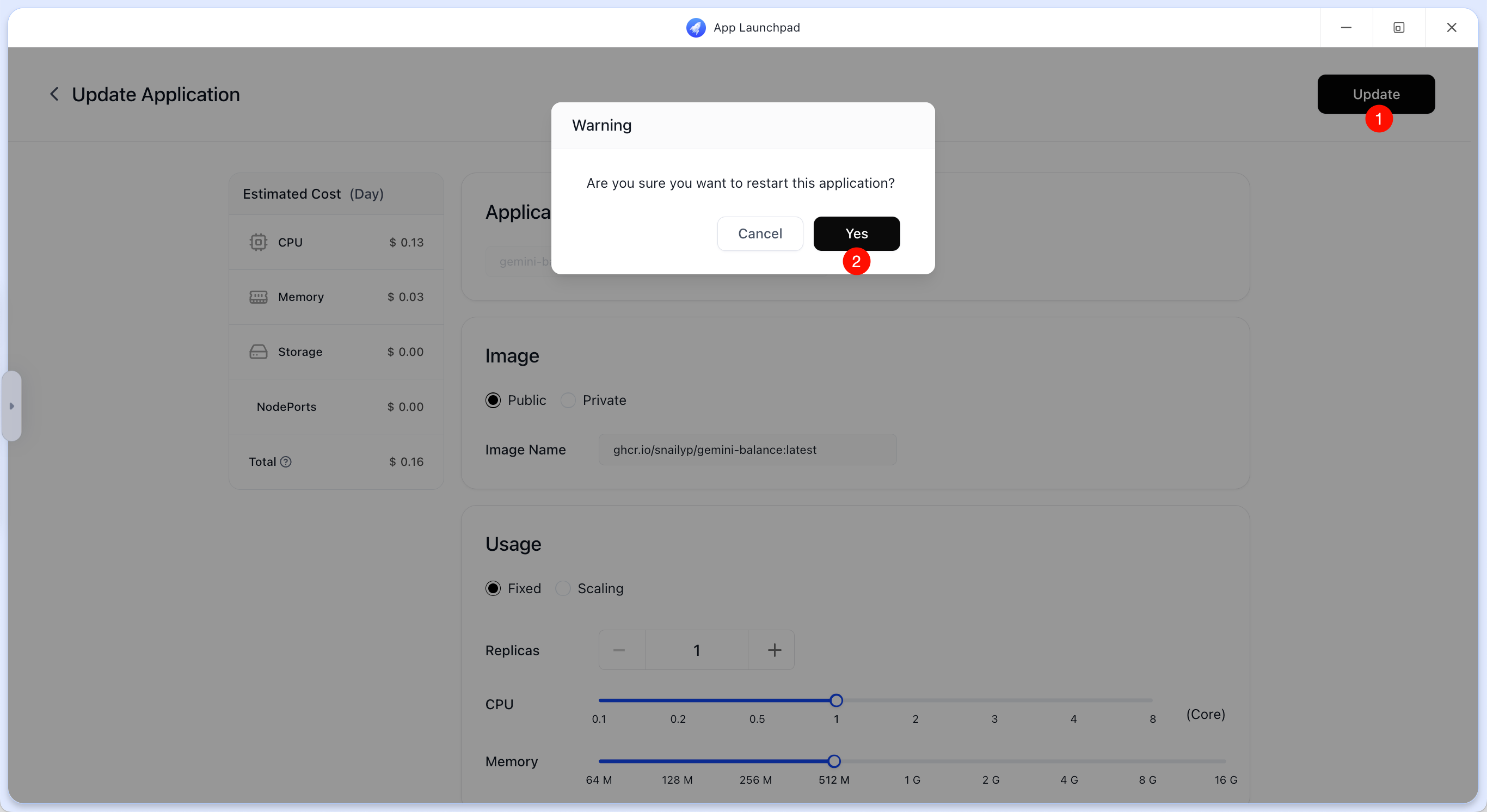This screenshot has height=812, width=1487.
Task: Dismiss the warning with Cancel
Action: [759, 233]
